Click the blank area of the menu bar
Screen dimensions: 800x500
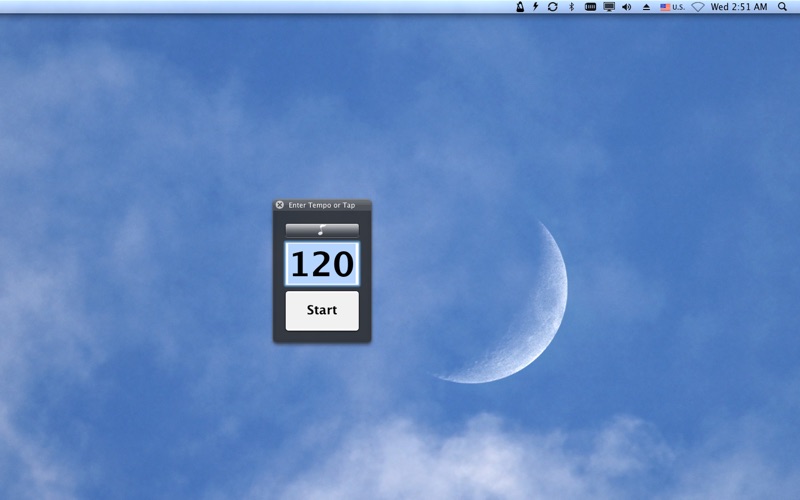point(255,7)
